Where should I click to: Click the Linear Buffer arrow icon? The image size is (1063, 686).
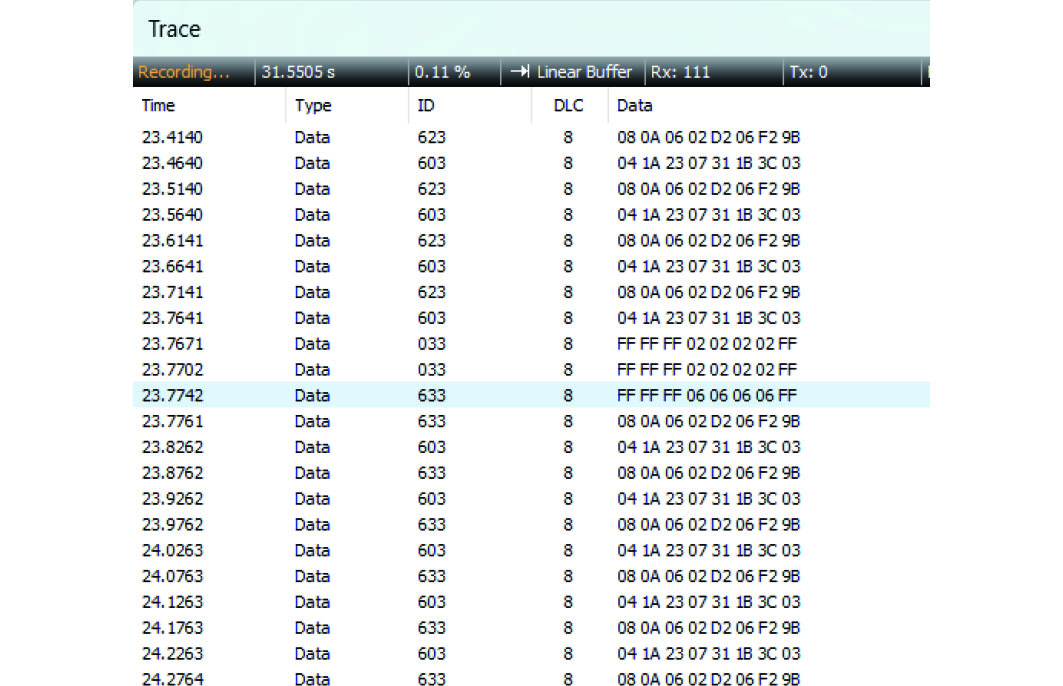(519, 72)
